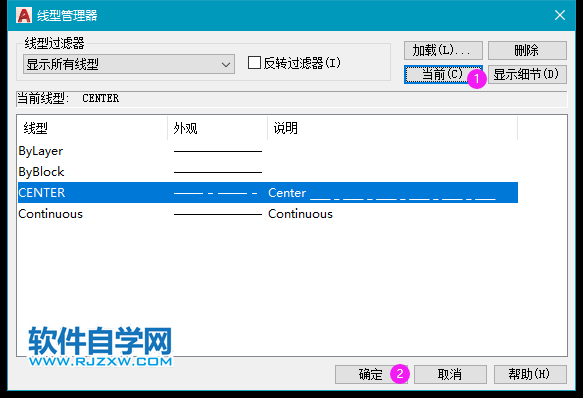The image size is (583, 398).
Task: Click the 加载(L)... load button
Action: pyautogui.click(x=443, y=50)
